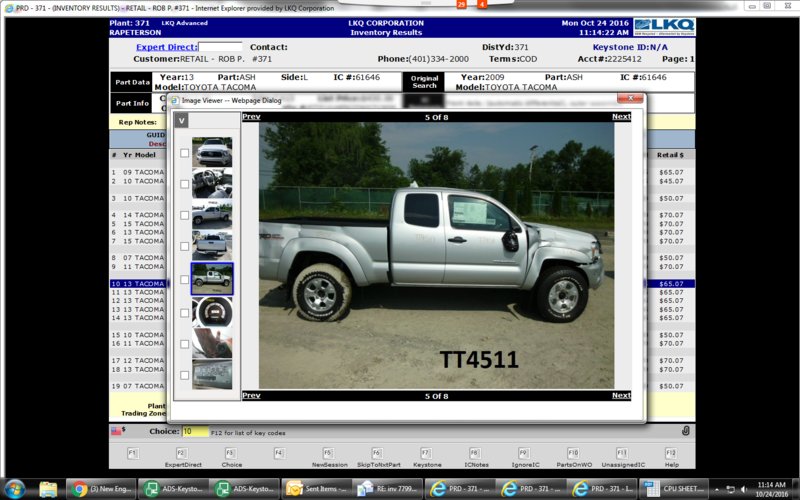Image resolution: width=800 pixels, height=500 pixels.
Task: Open the speedometer gauge thumbnail
Action: [x=212, y=311]
